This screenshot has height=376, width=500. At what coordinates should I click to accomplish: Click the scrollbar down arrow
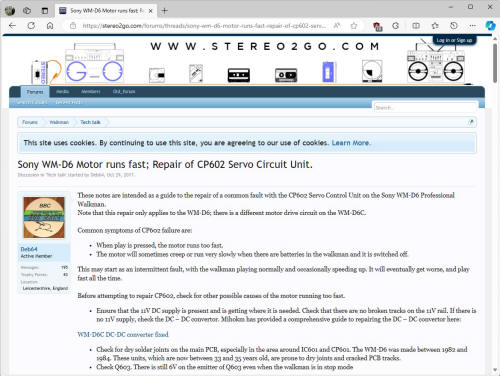(495, 370)
